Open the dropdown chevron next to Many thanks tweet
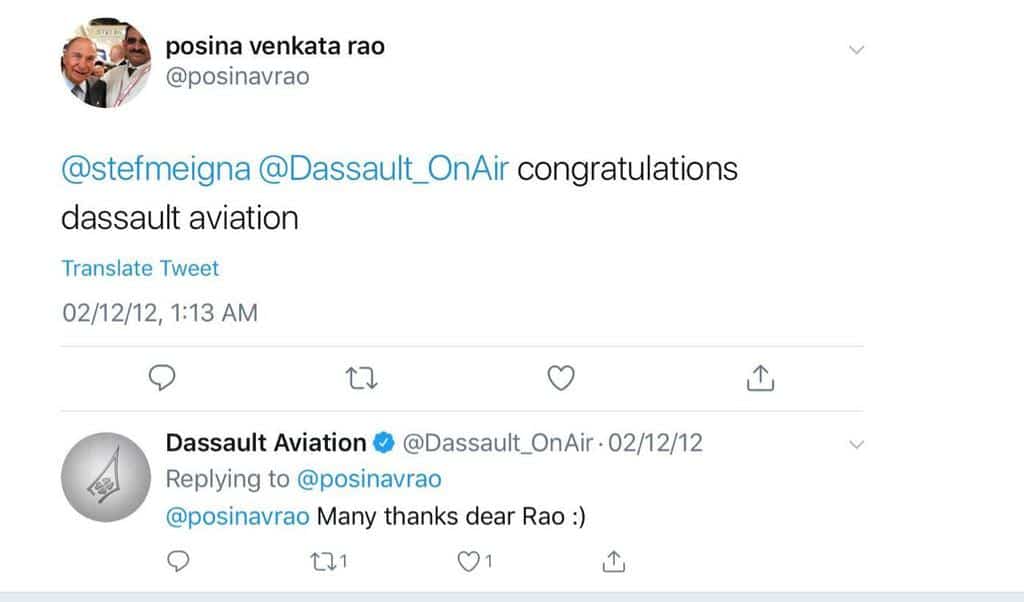1024x602 pixels. pyautogui.click(x=855, y=447)
